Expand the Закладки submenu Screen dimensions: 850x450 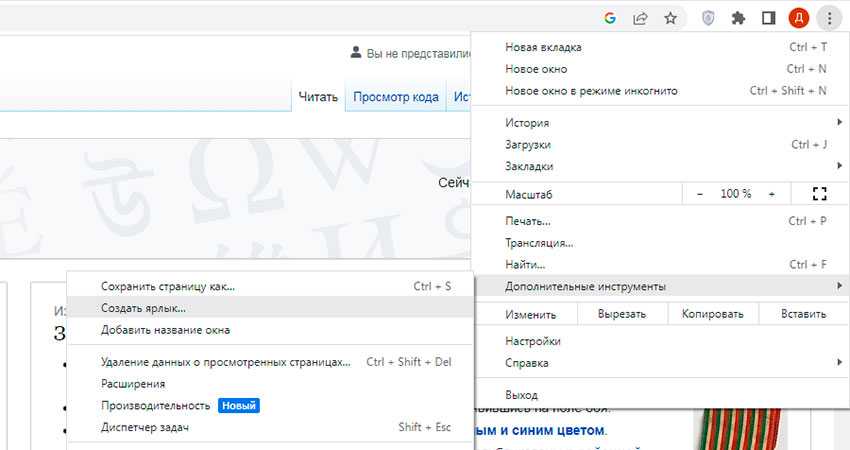[x=660, y=166]
